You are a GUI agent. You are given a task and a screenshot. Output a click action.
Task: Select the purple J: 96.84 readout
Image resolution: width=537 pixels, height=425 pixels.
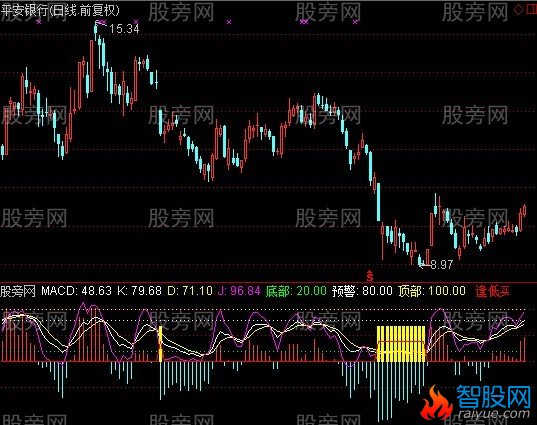point(239,291)
